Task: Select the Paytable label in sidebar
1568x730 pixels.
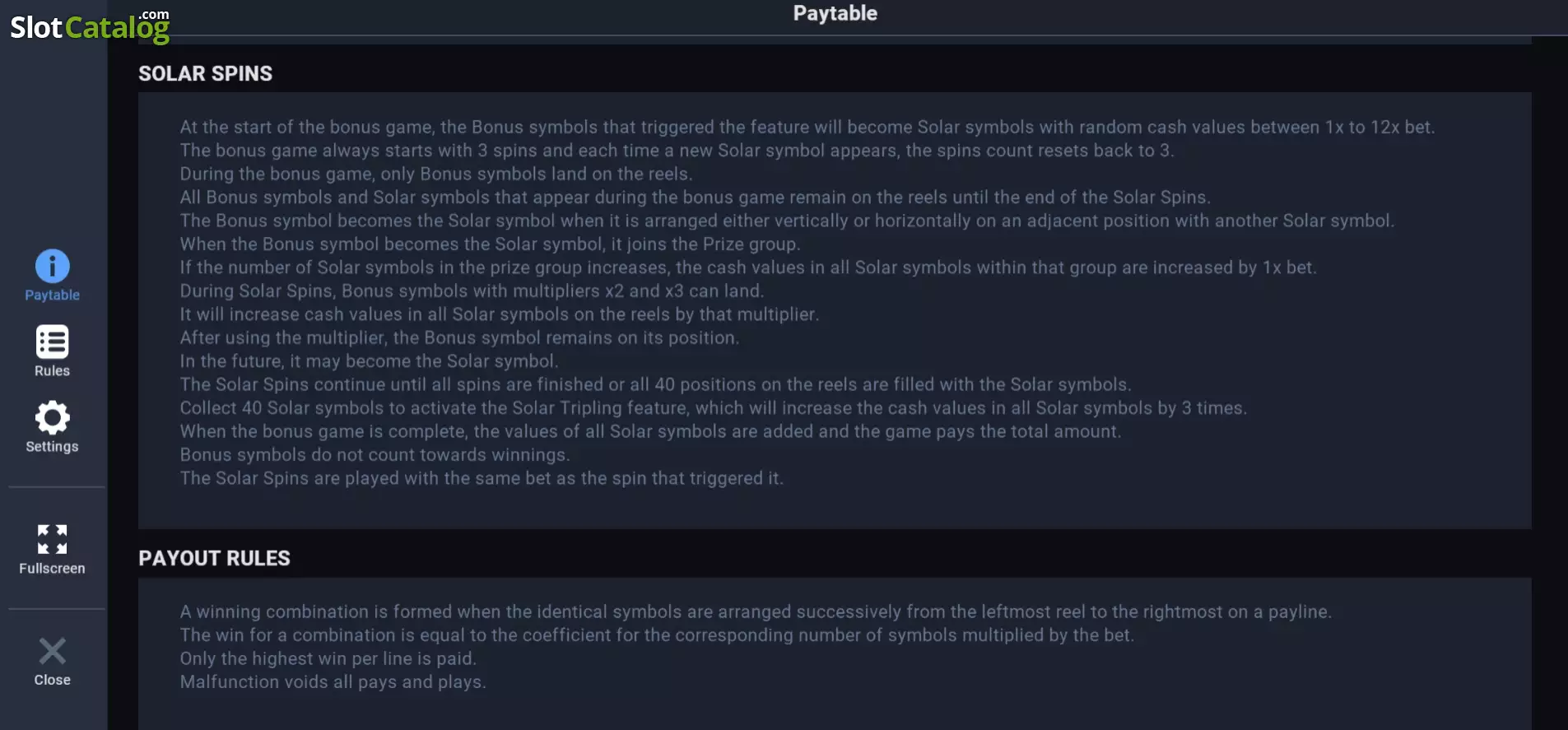Action: click(52, 295)
